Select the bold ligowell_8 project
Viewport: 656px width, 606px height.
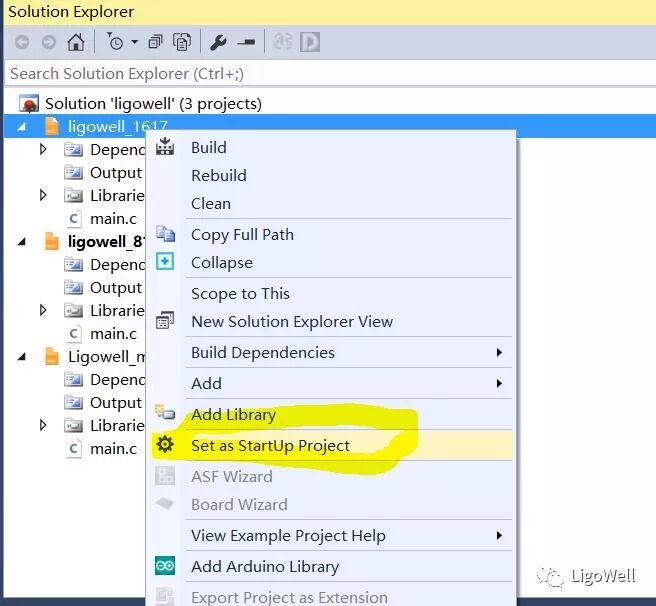106,241
